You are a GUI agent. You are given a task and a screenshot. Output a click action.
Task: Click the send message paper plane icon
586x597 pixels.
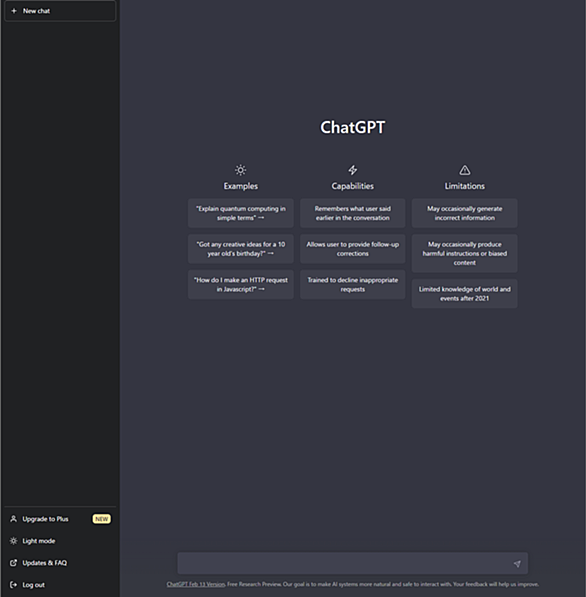click(x=517, y=564)
